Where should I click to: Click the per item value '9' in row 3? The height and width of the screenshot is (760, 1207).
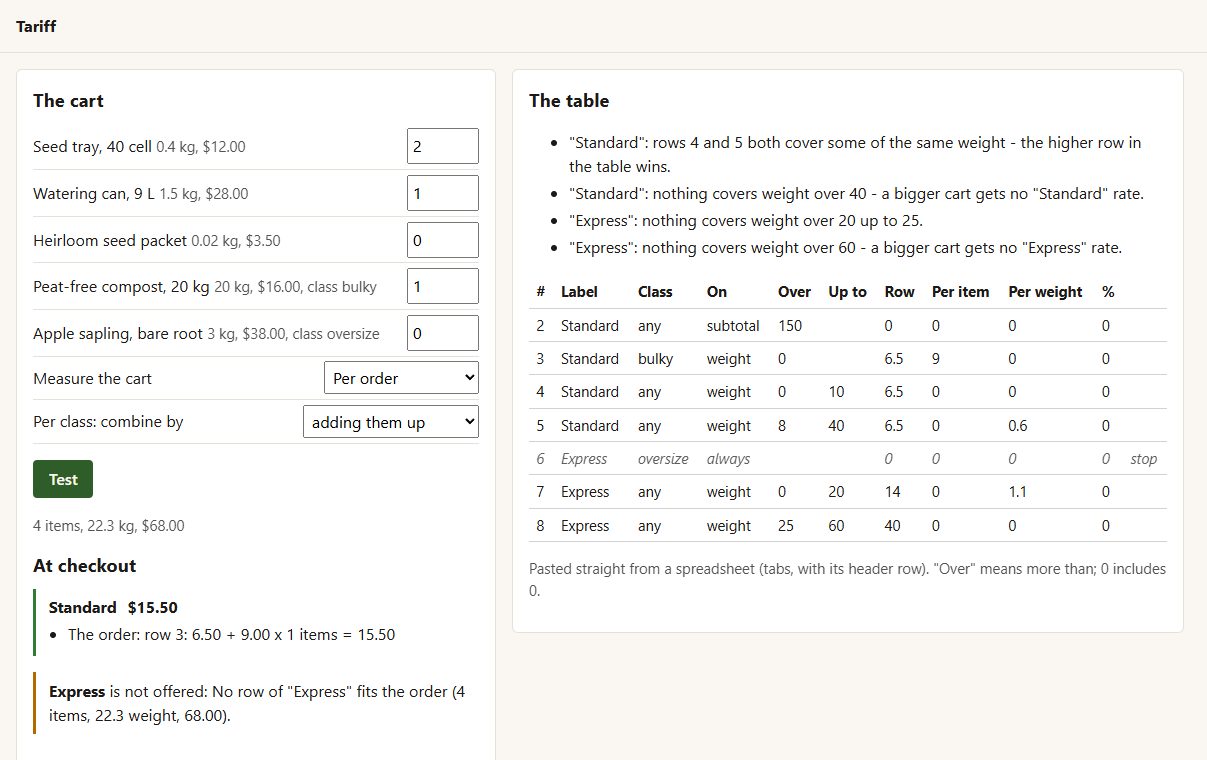pyautogui.click(x=936, y=358)
